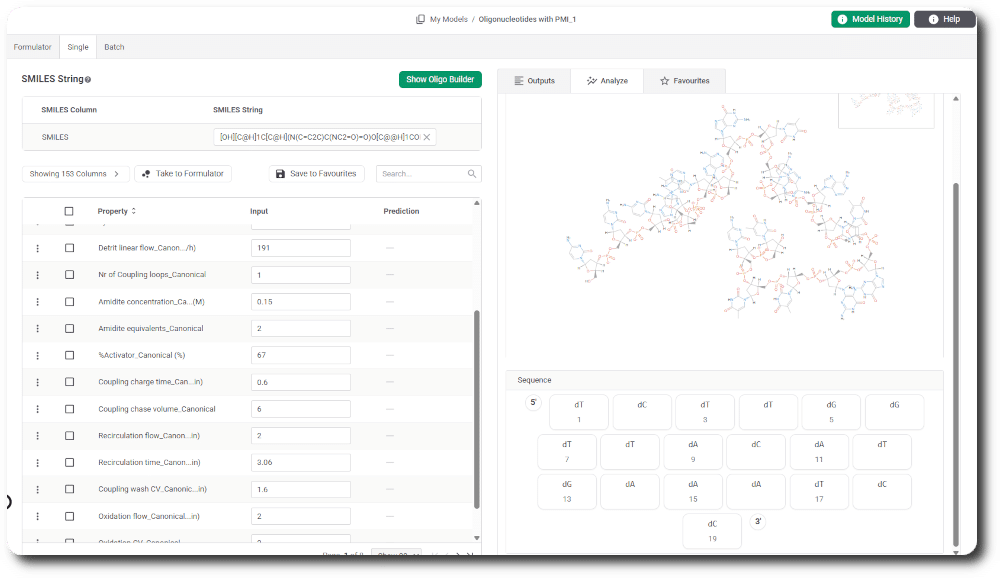Open three-dot menu for Nr of Coupling loops
This screenshot has height=578, width=1000.
(38, 275)
